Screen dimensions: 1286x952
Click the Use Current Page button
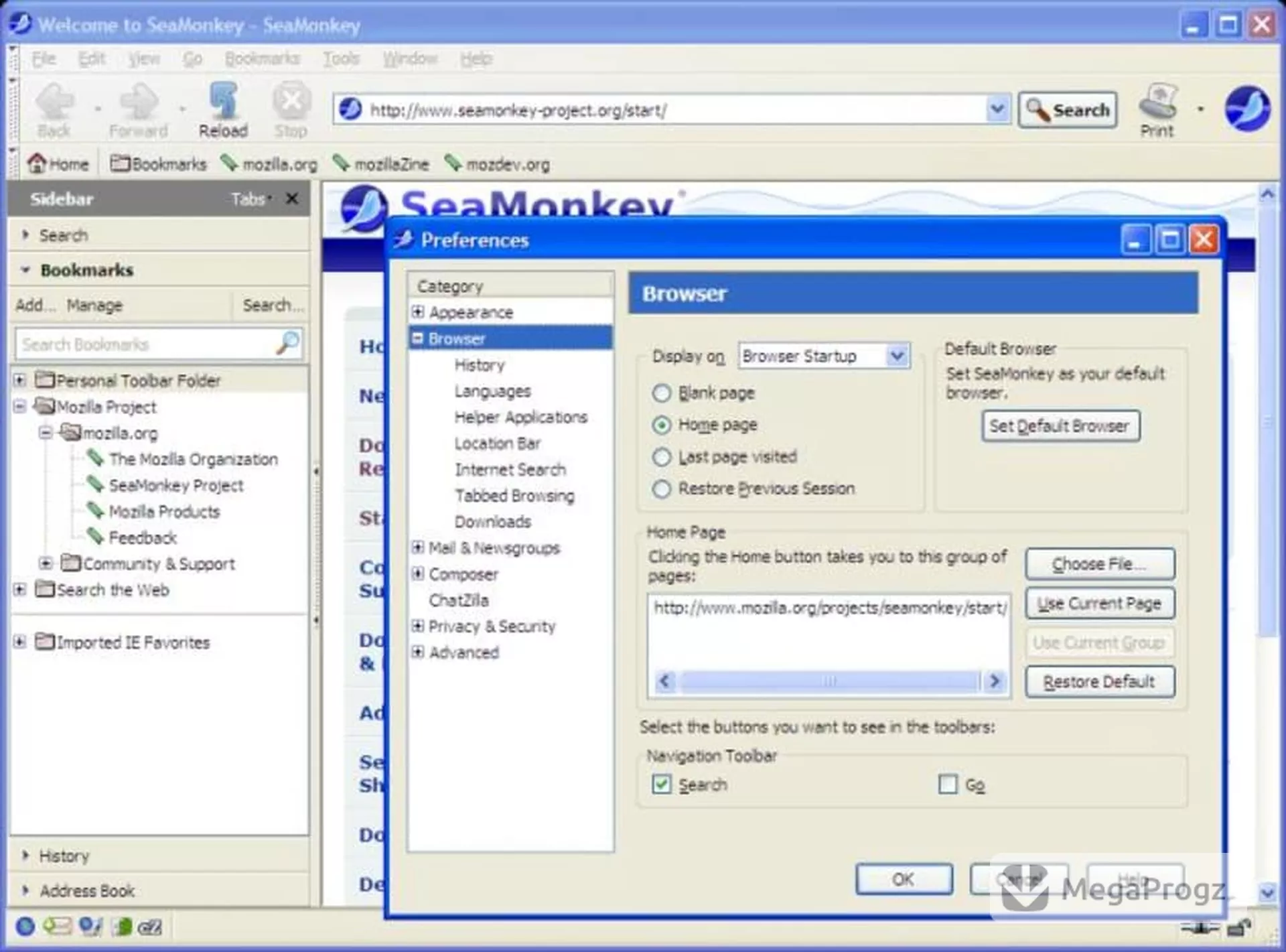pyautogui.click(x=1100, y=603)
